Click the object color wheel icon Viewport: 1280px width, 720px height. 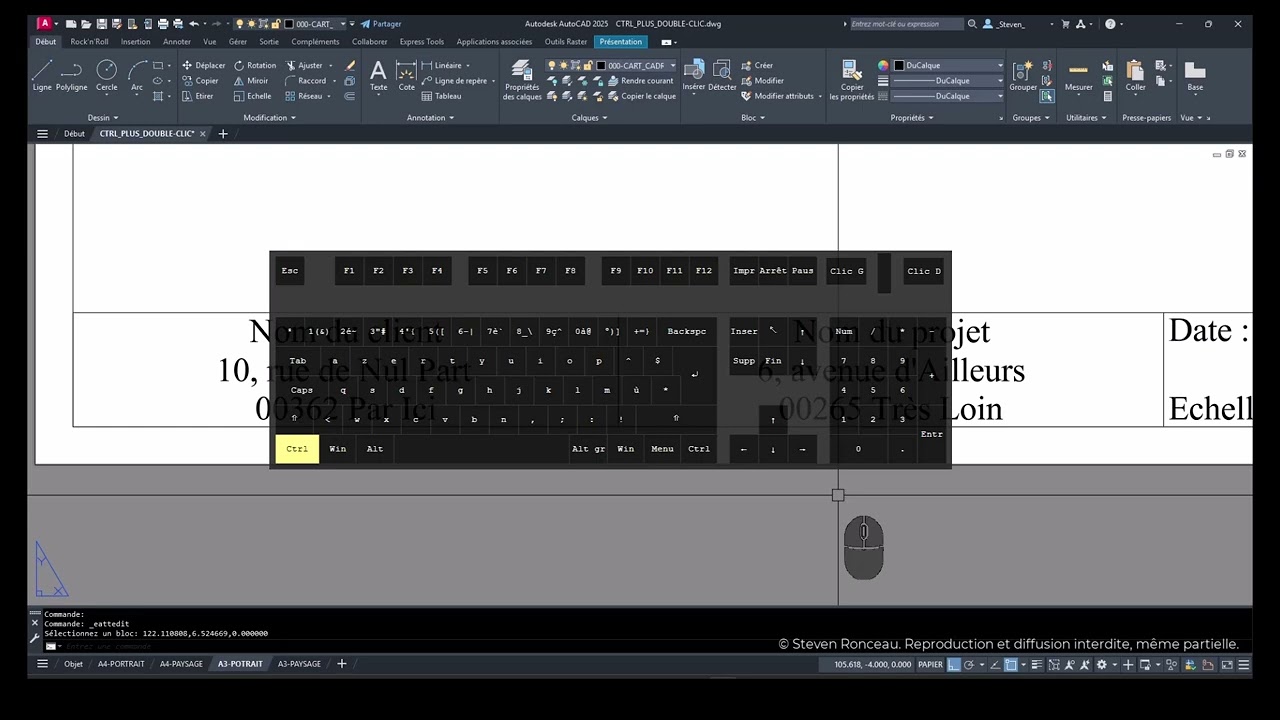point(883,66)
